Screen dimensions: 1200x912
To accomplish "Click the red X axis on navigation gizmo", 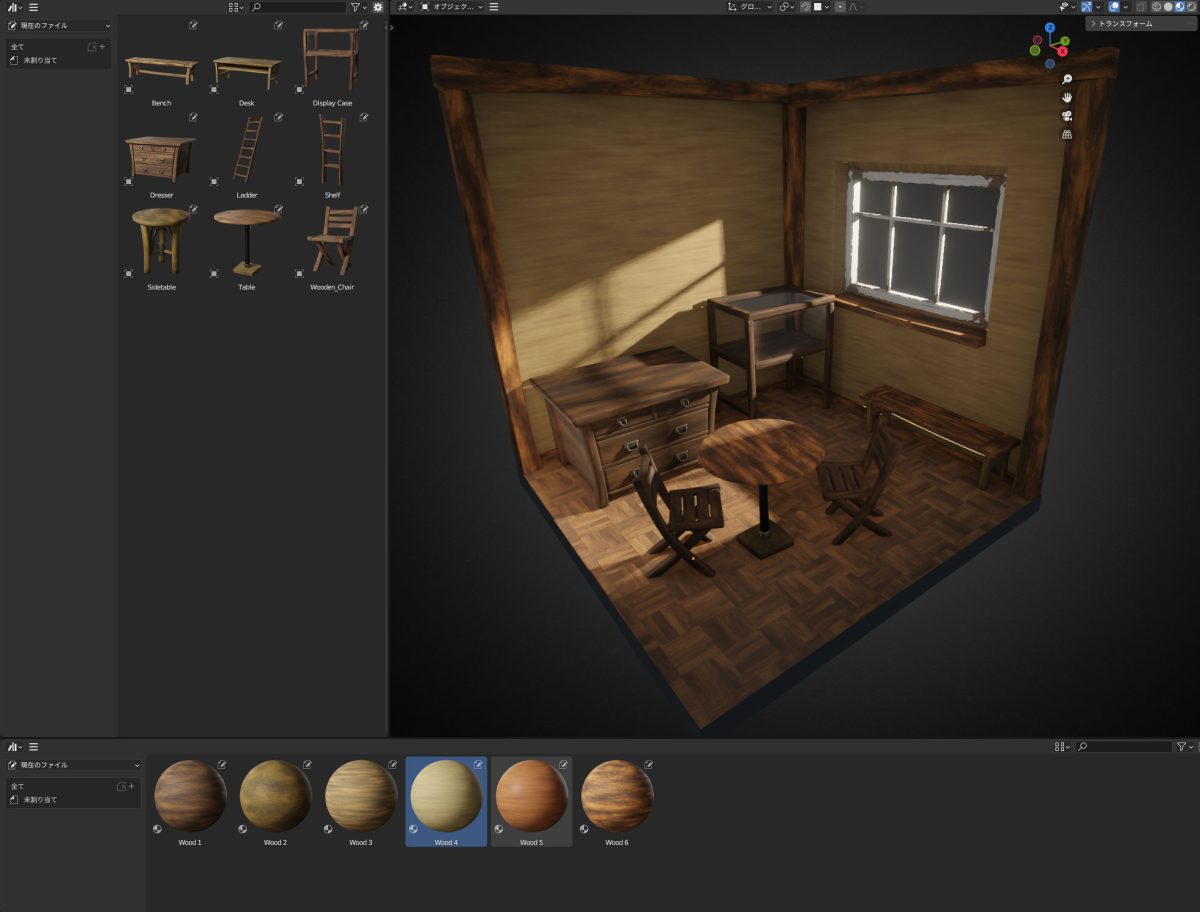I will click(1063, 51).
